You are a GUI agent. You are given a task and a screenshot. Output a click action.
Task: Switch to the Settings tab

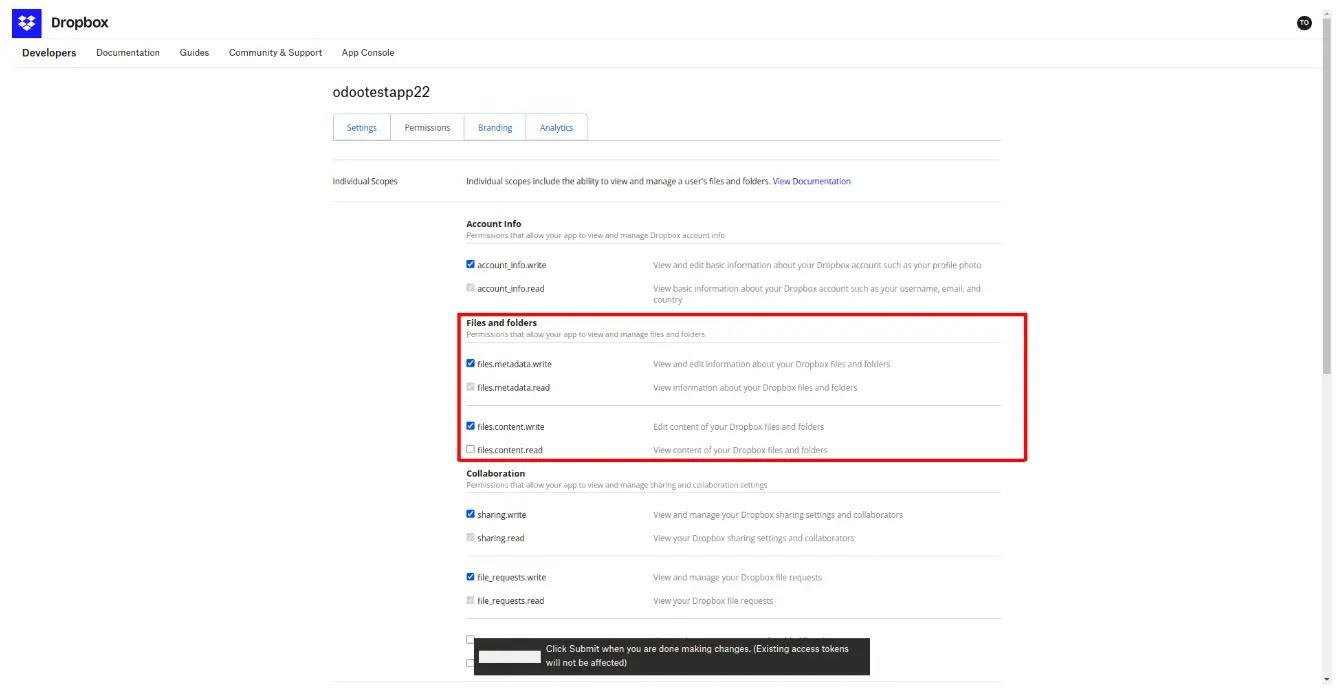click(361, 127)
